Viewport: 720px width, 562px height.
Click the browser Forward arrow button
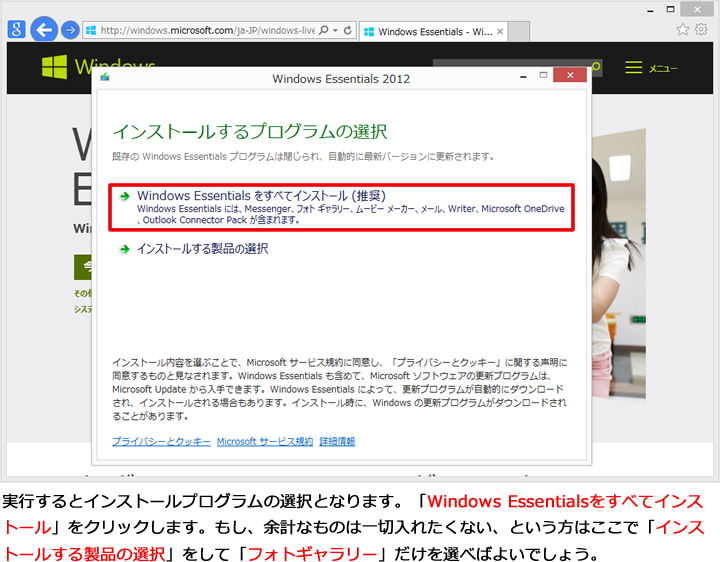coord(70,30)
